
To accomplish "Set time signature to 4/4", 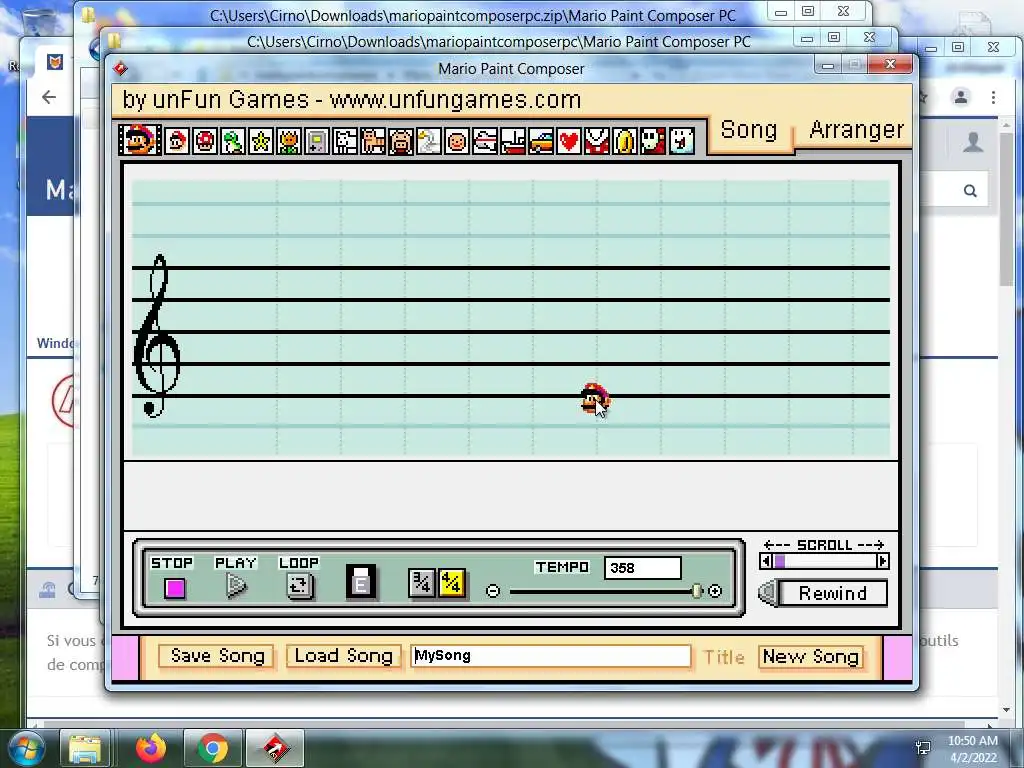I will (451, 583).
